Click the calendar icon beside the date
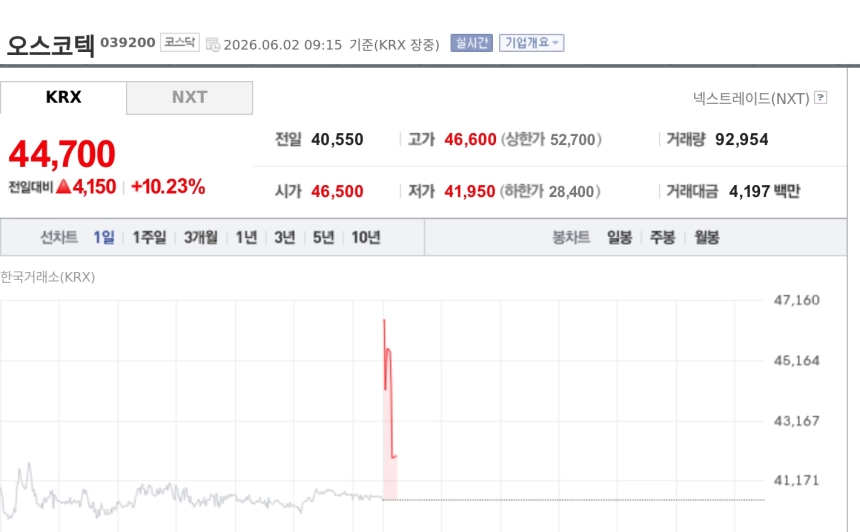This screenshot has width=860, height=532. pos(213,44)
